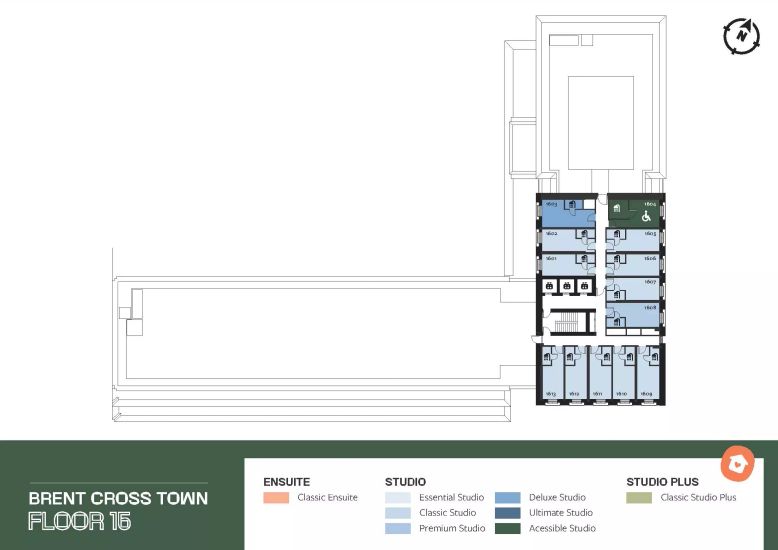
Task: Click the FLOOR 16 heading
Action: coord(80,521)
